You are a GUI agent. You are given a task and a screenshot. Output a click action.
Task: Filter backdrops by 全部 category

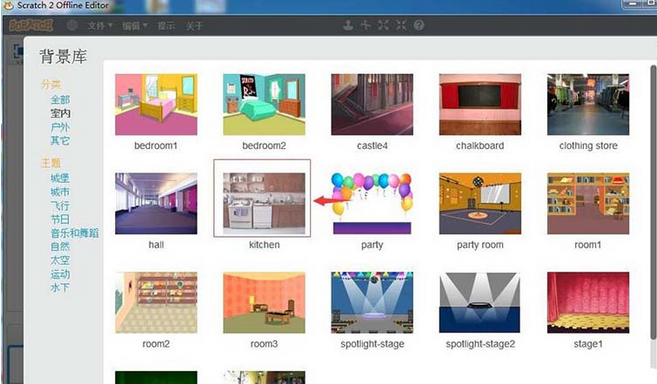60,100
